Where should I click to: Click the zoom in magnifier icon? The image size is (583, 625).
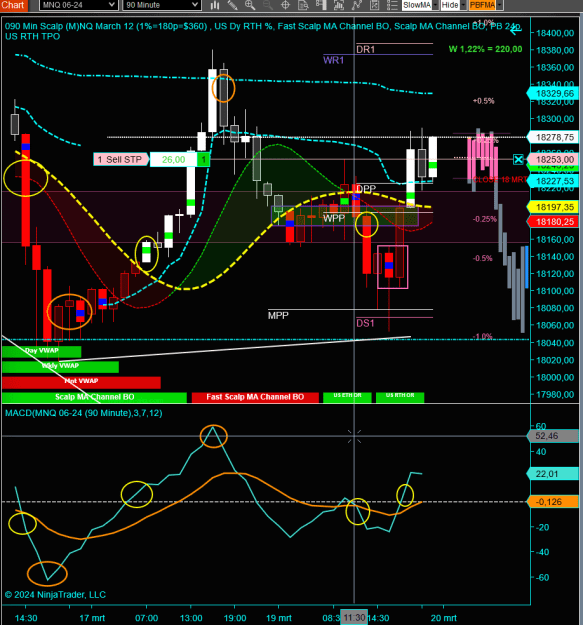point(250,5)
